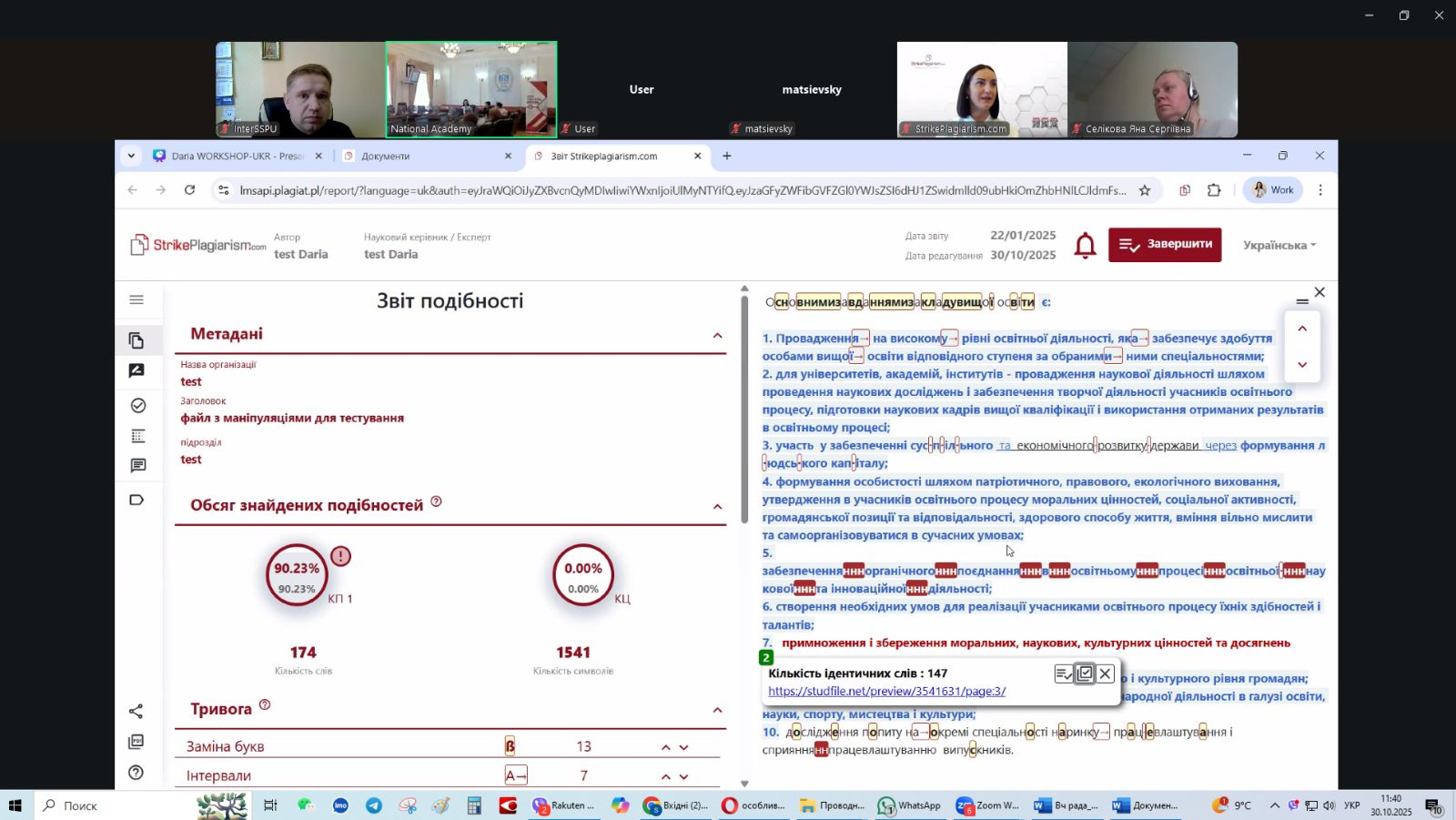Click the down arrow for Заміна букв row
The image size is (1456, 820).
(x=684, y=747)
